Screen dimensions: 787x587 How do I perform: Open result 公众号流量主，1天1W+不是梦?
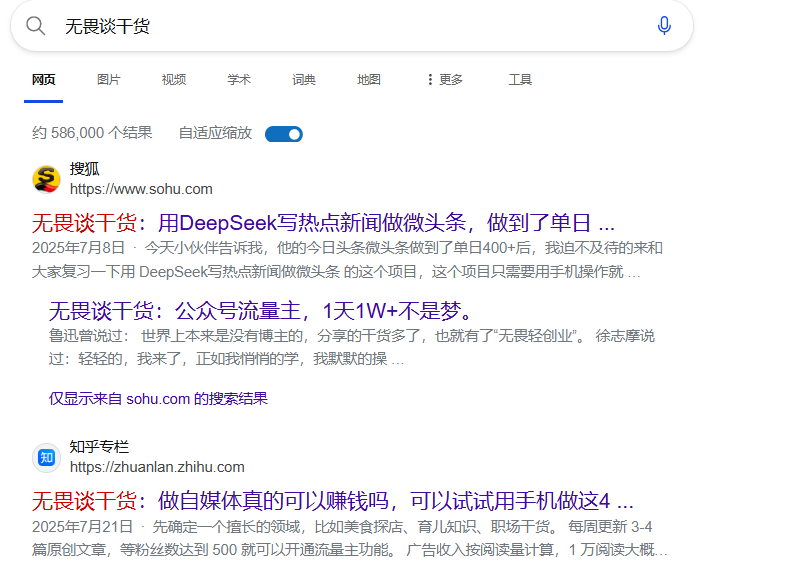click(x=261, y=311)
